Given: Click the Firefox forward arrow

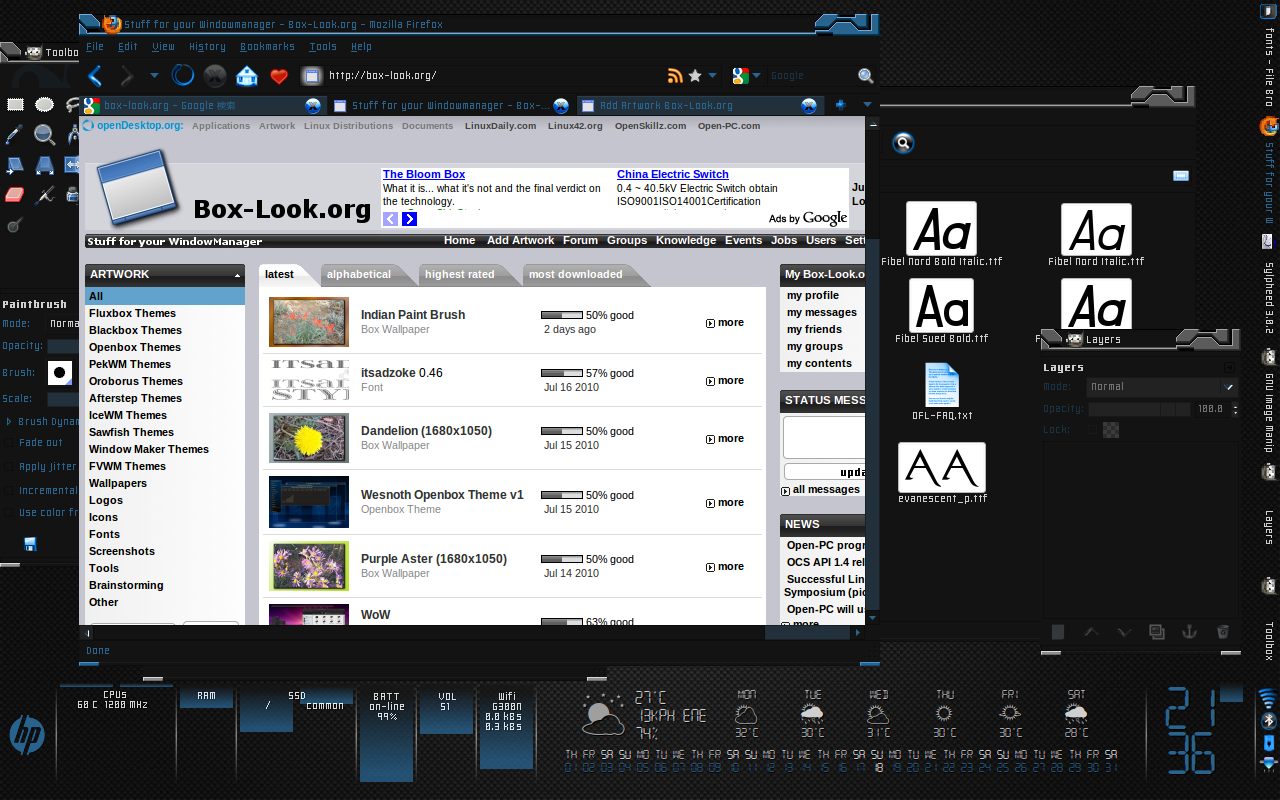Looking at the screenshot, I should click(x=127, y=75).
